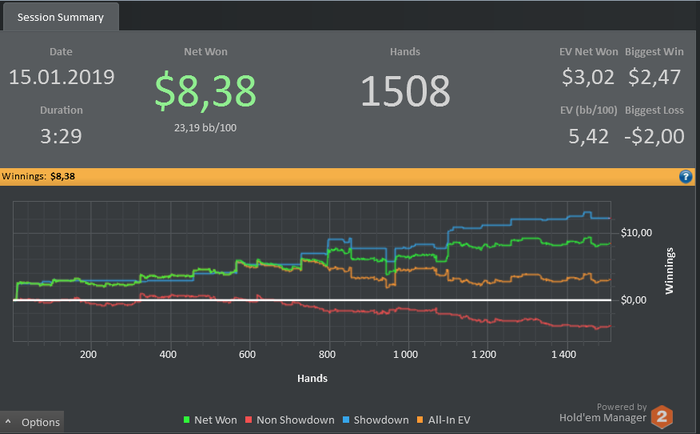700x434 pixels.
Task: Click the $10,00 y-axis label
Action: (x=636, y=233)
